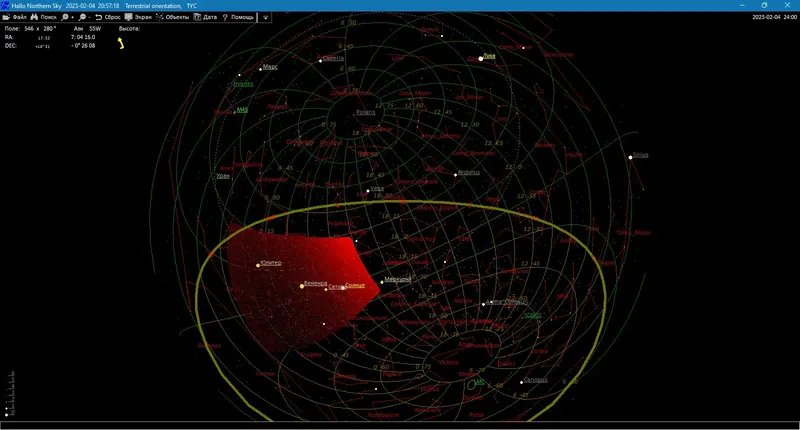Click the date-time readout in top right
800x430 pixels.
tap(774, 17)
